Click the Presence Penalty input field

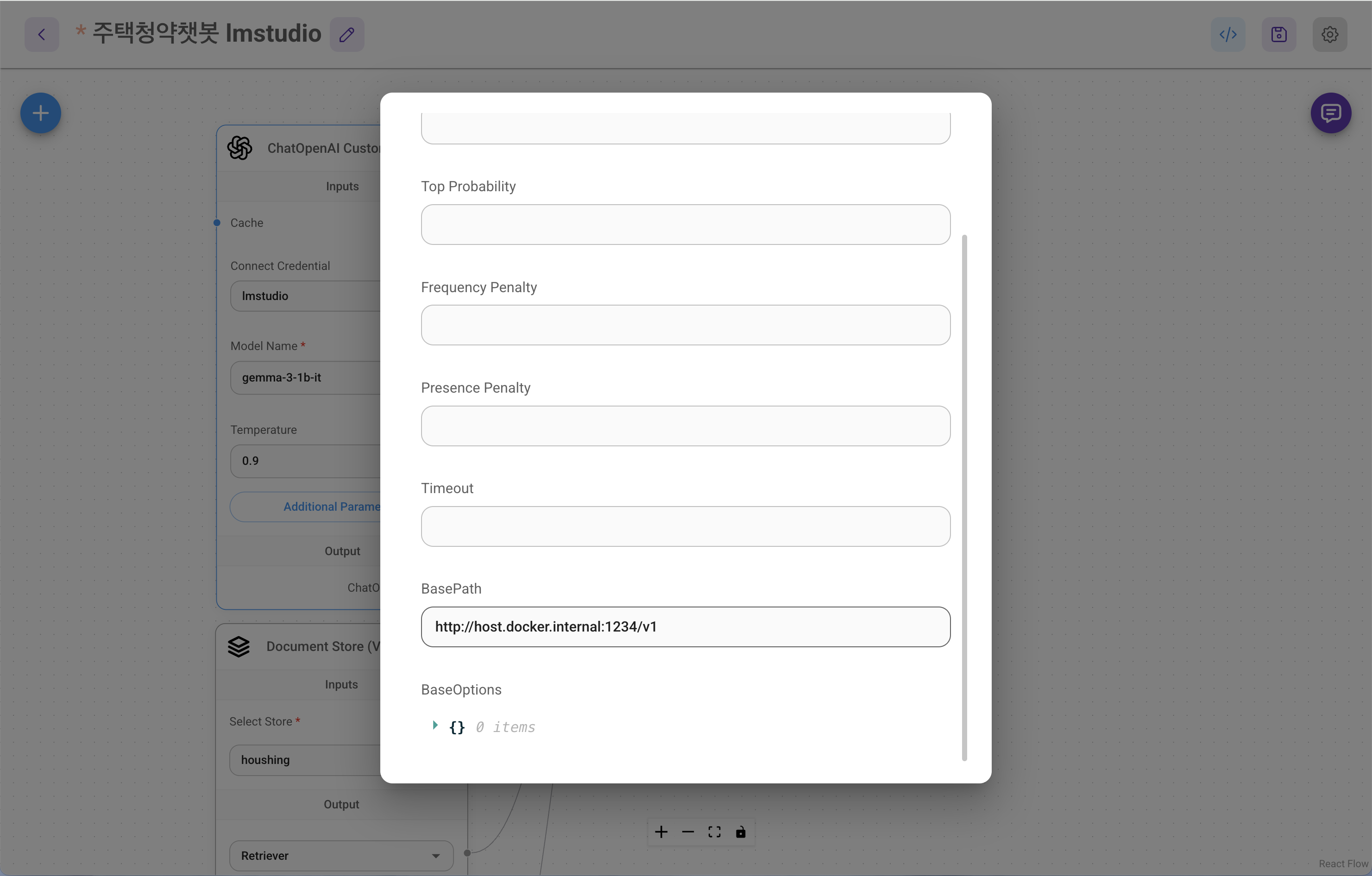(686, 425)
